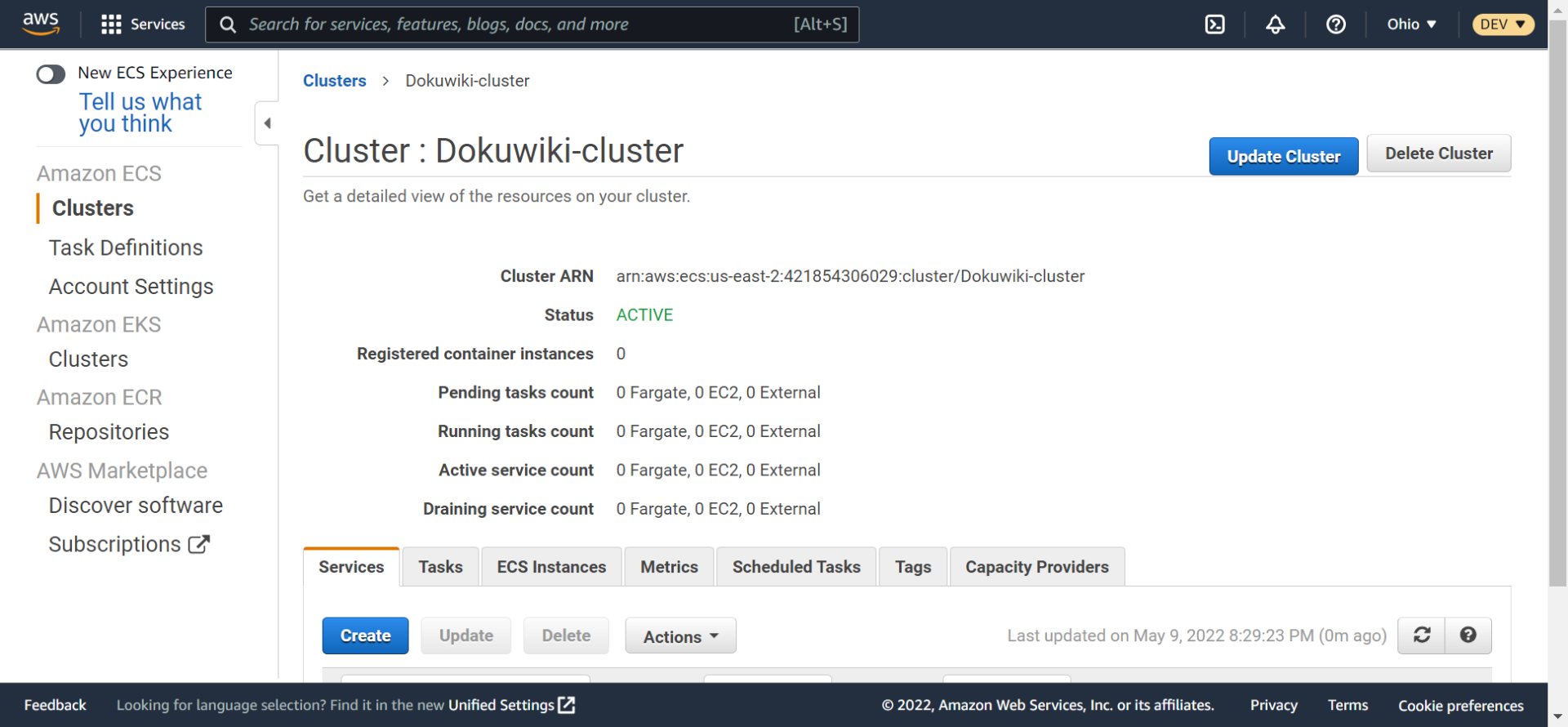Switch to the ECS Instances tab
1568x727 pixels.
click(552, 567)
